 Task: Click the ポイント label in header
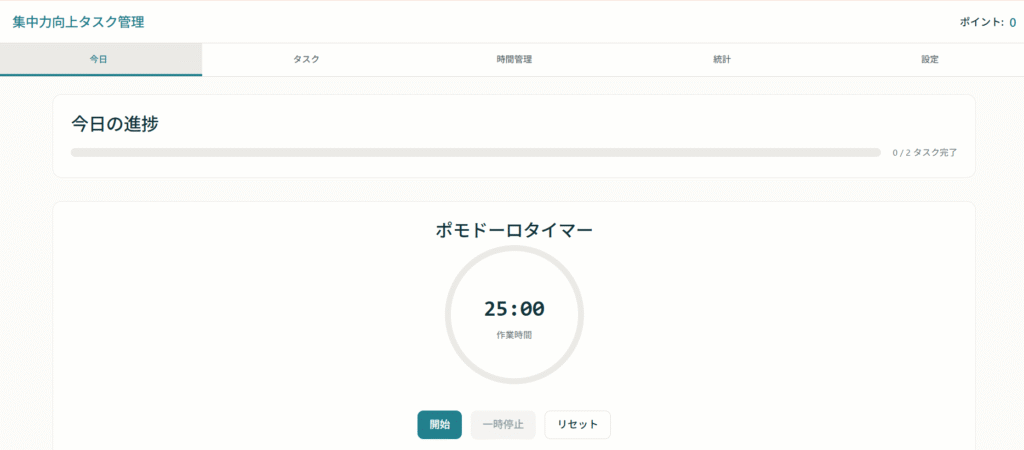tap(980, 22)
